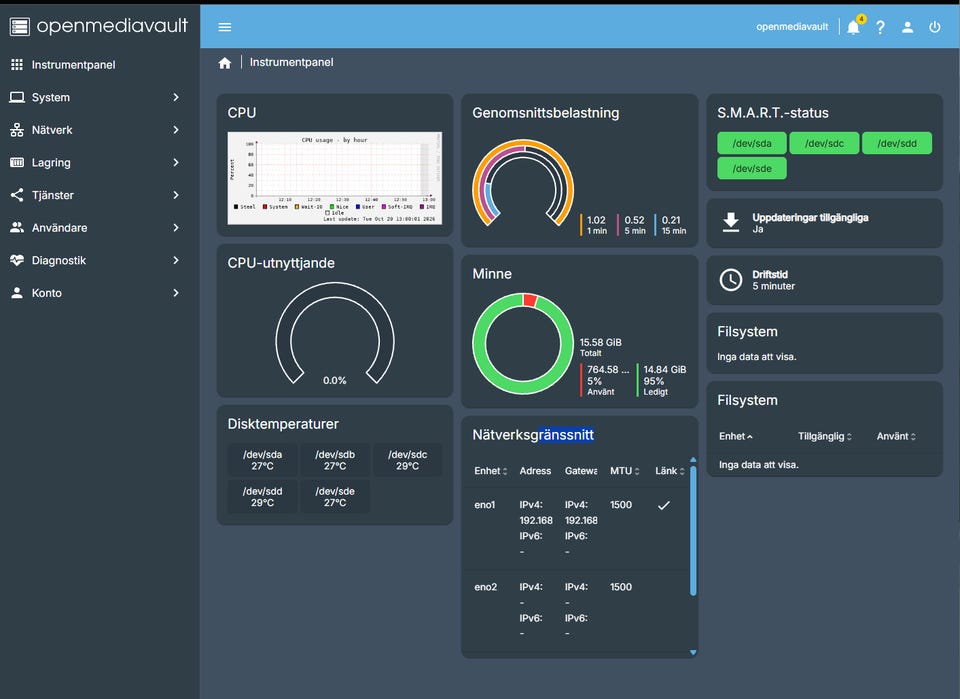The image size is (960, 699).
Task: Sort network interfaces by Enhet column
Action: [x=491, y=471]
